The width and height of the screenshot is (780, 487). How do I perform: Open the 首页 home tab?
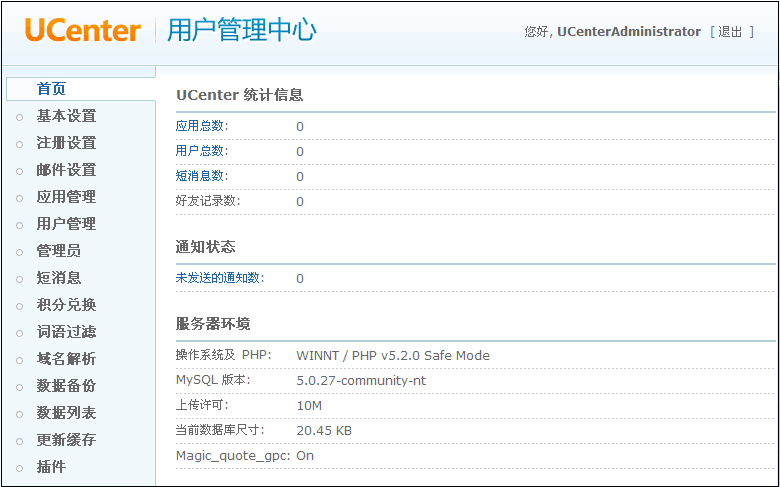pos(52,89)
